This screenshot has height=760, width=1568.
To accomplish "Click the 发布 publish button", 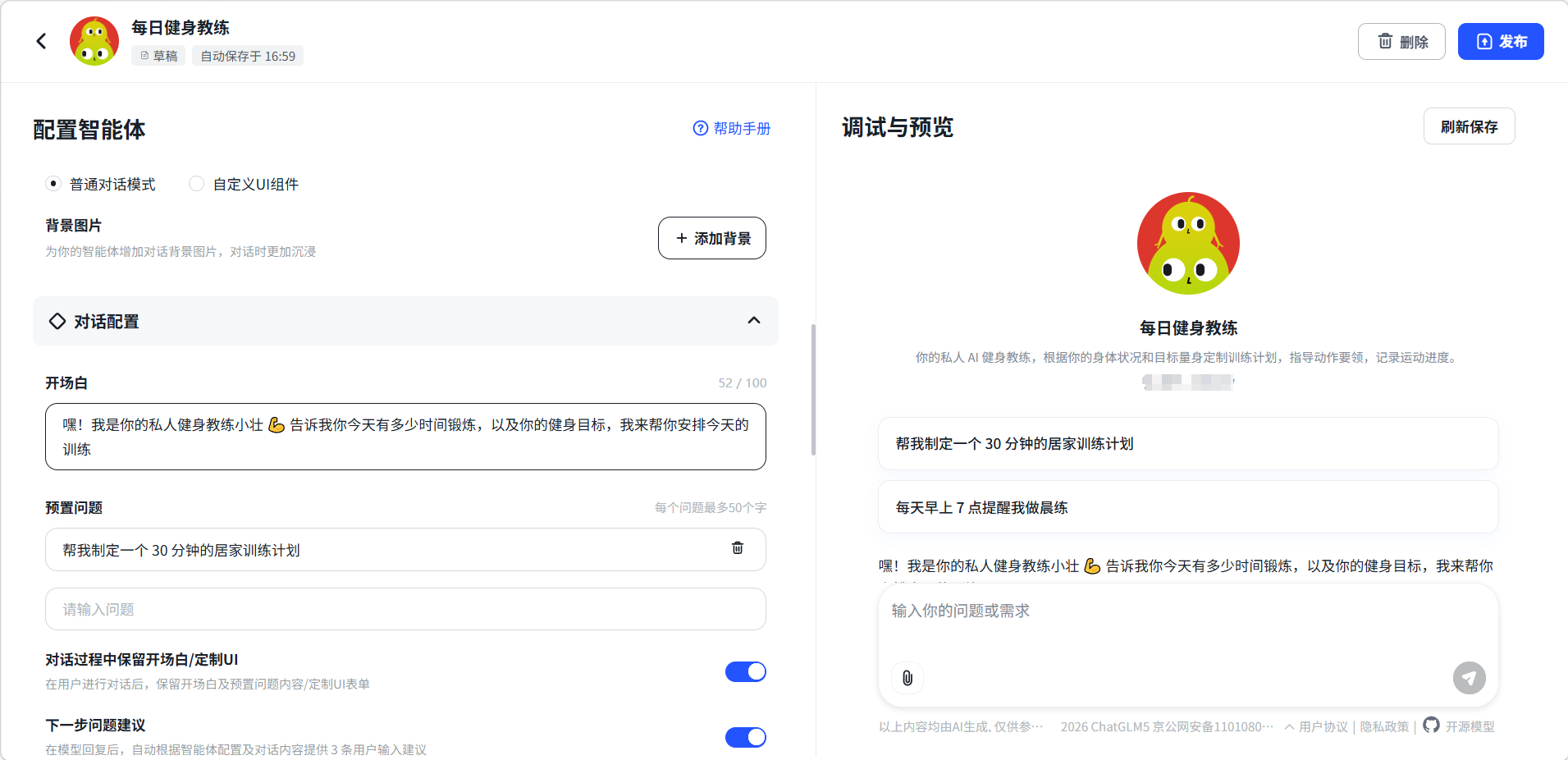I will [1500, 41].
